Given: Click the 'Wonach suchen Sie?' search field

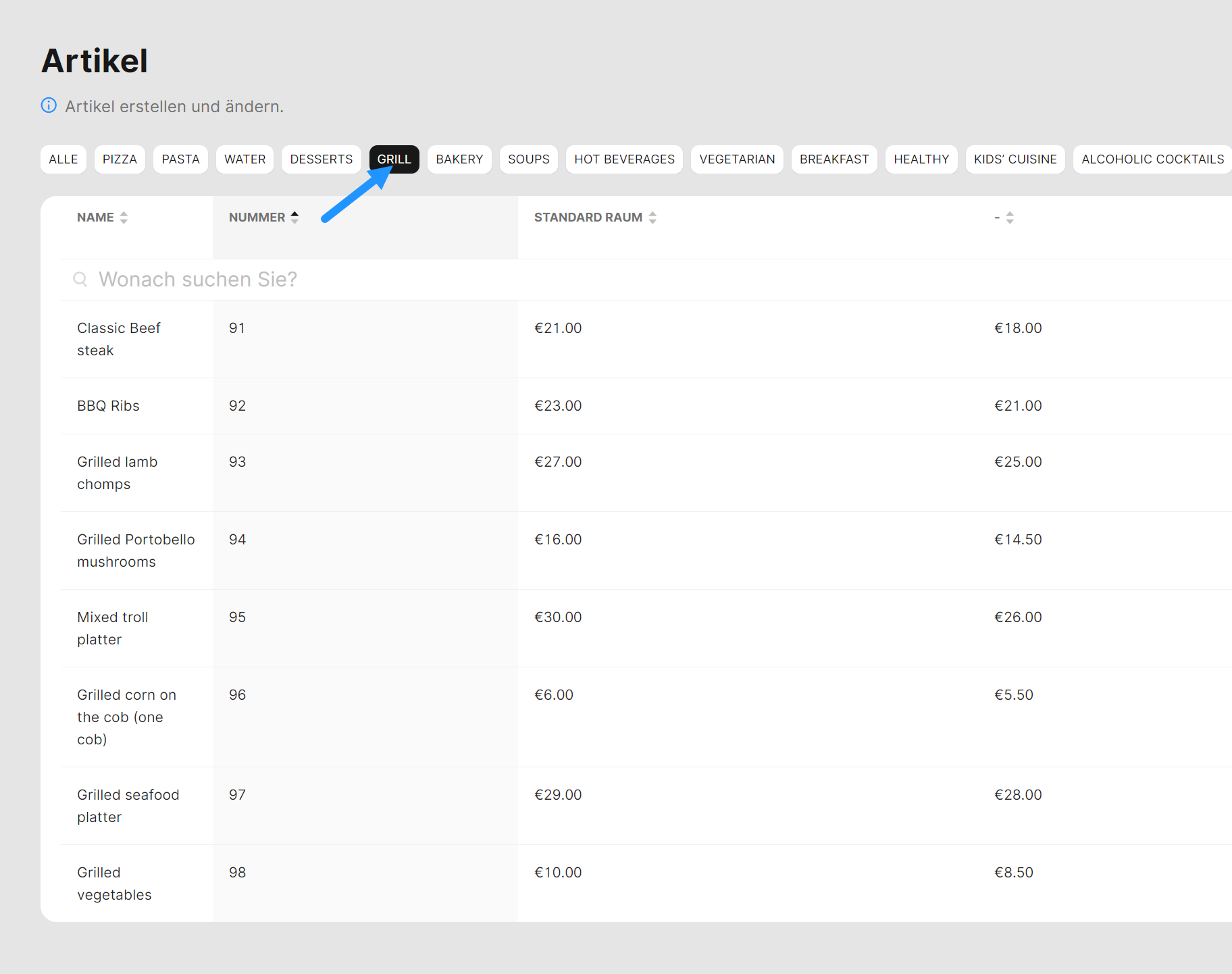Looking at the screenshot, I should (x=405, y=279).
